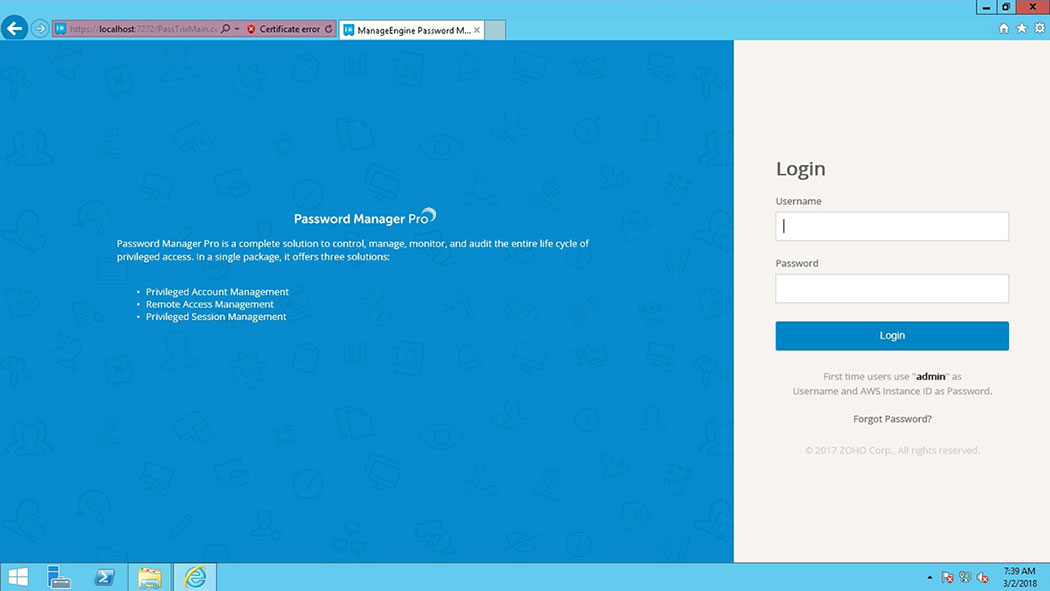Restore down the browser window
Image resolution: width=1050 pixels, height=591 pixels.
pos(1006,7)
